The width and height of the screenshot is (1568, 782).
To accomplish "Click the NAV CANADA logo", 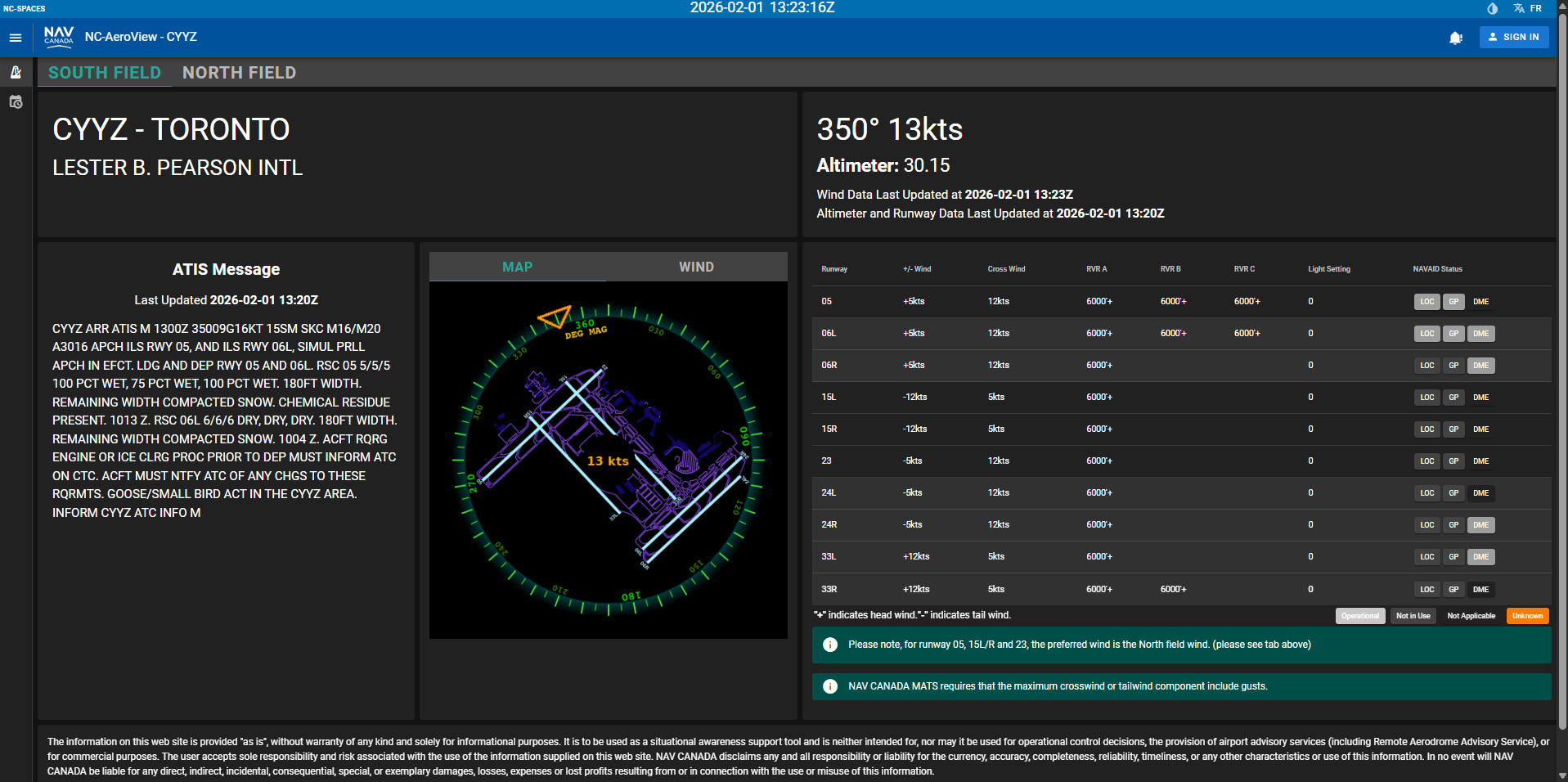I will 58,36.
